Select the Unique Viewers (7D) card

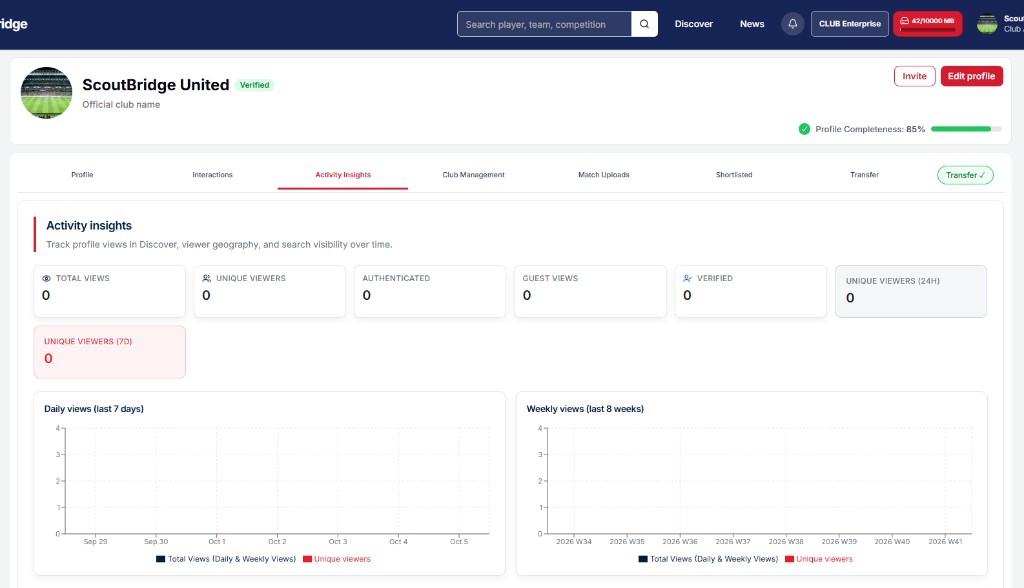(109, 352)
